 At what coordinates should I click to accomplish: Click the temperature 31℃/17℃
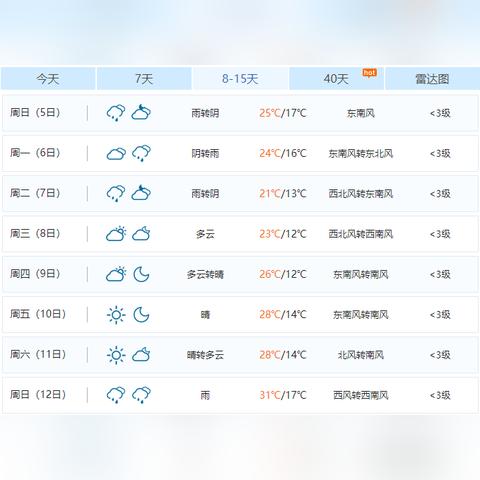[283, 395]
